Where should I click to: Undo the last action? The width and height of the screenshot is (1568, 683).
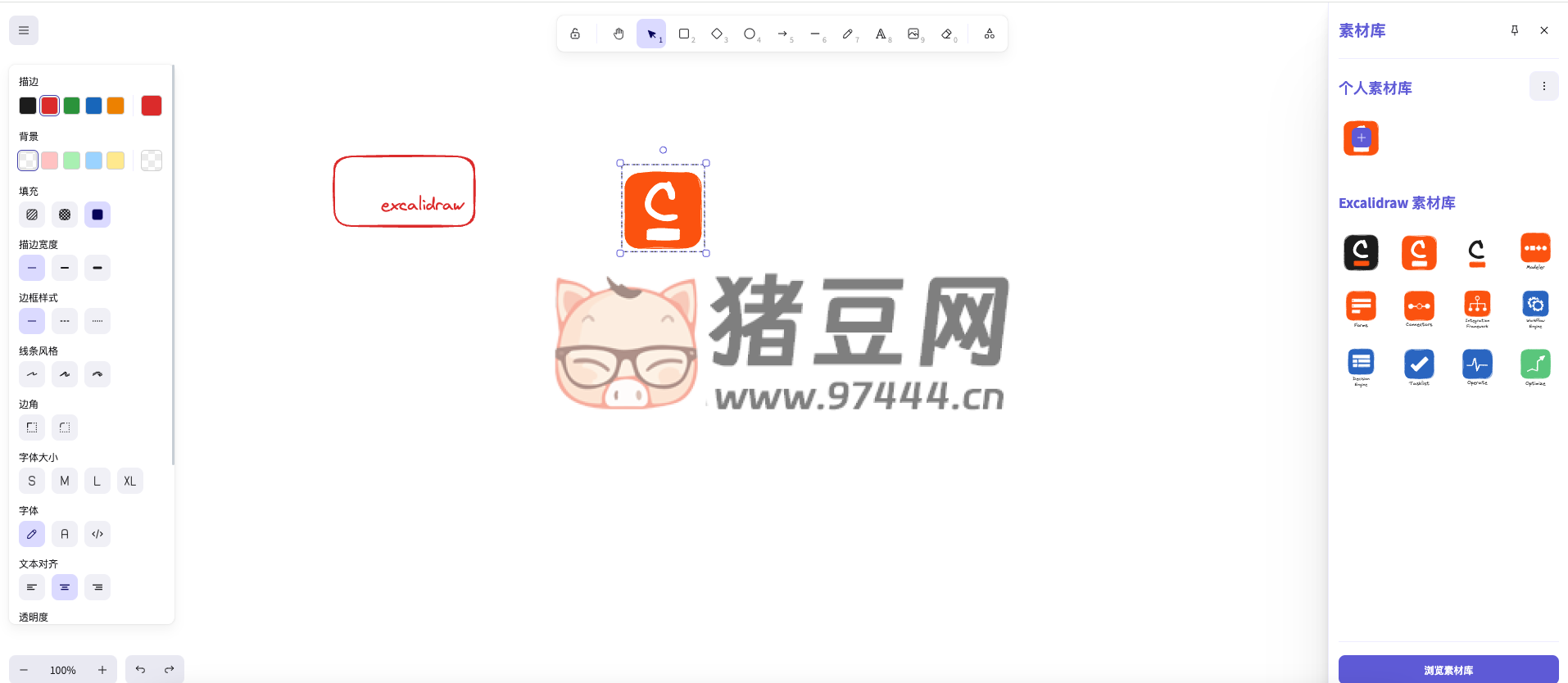coord(140,670)
